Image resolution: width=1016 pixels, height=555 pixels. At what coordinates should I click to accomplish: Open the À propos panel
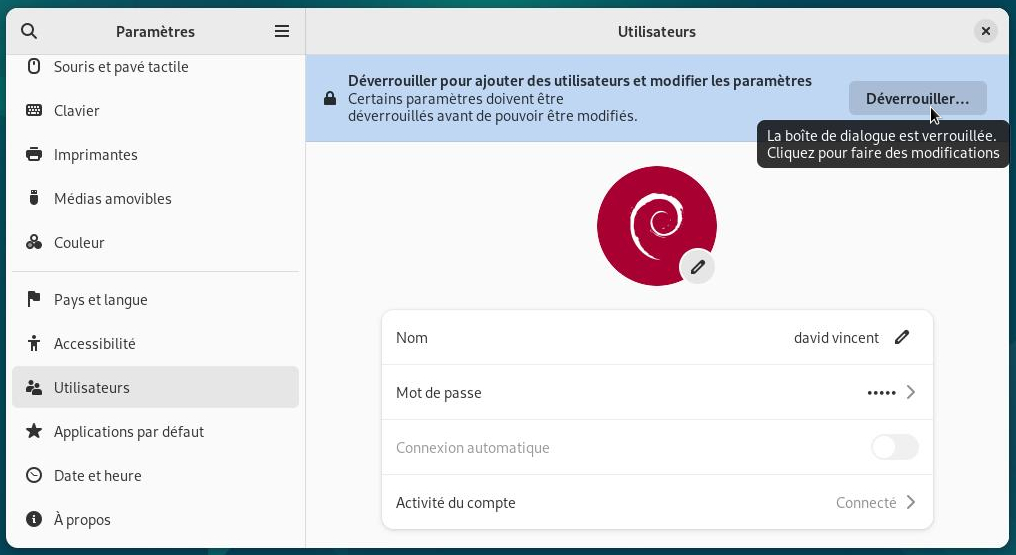point(156,519)
